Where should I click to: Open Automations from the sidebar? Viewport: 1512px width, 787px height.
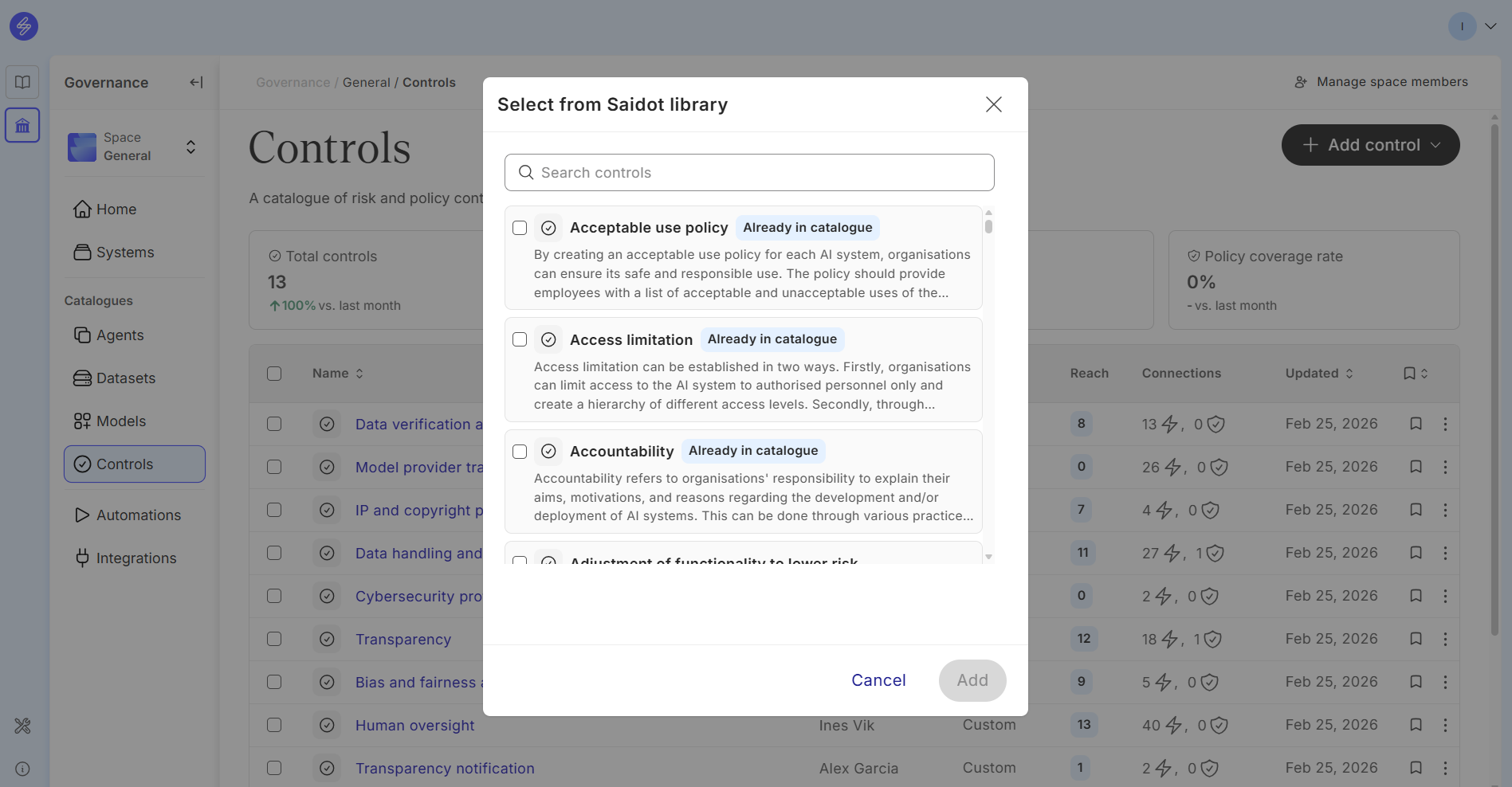point(138,515)
